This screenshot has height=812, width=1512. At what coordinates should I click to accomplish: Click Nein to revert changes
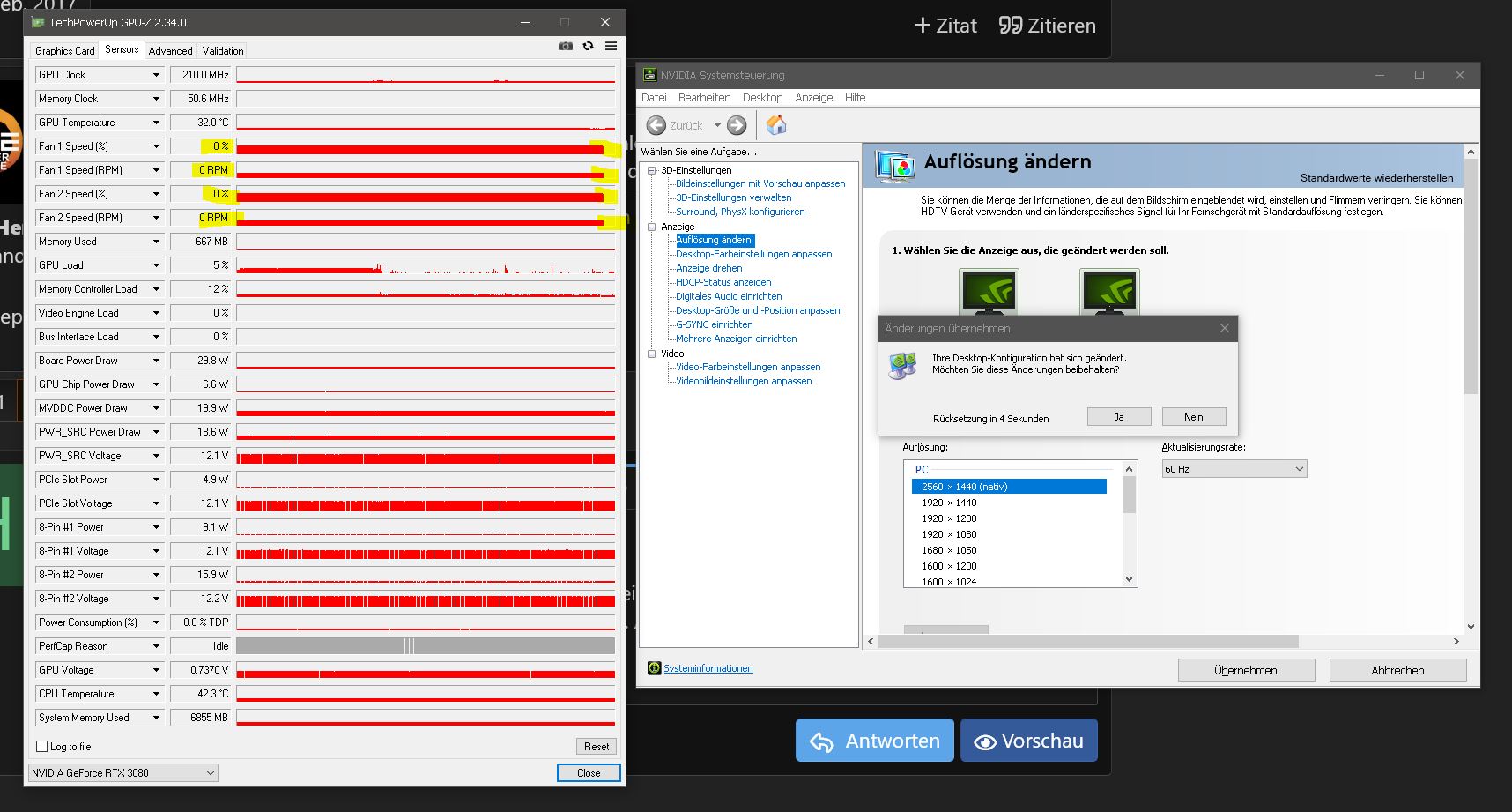[x=1194, y=417]
